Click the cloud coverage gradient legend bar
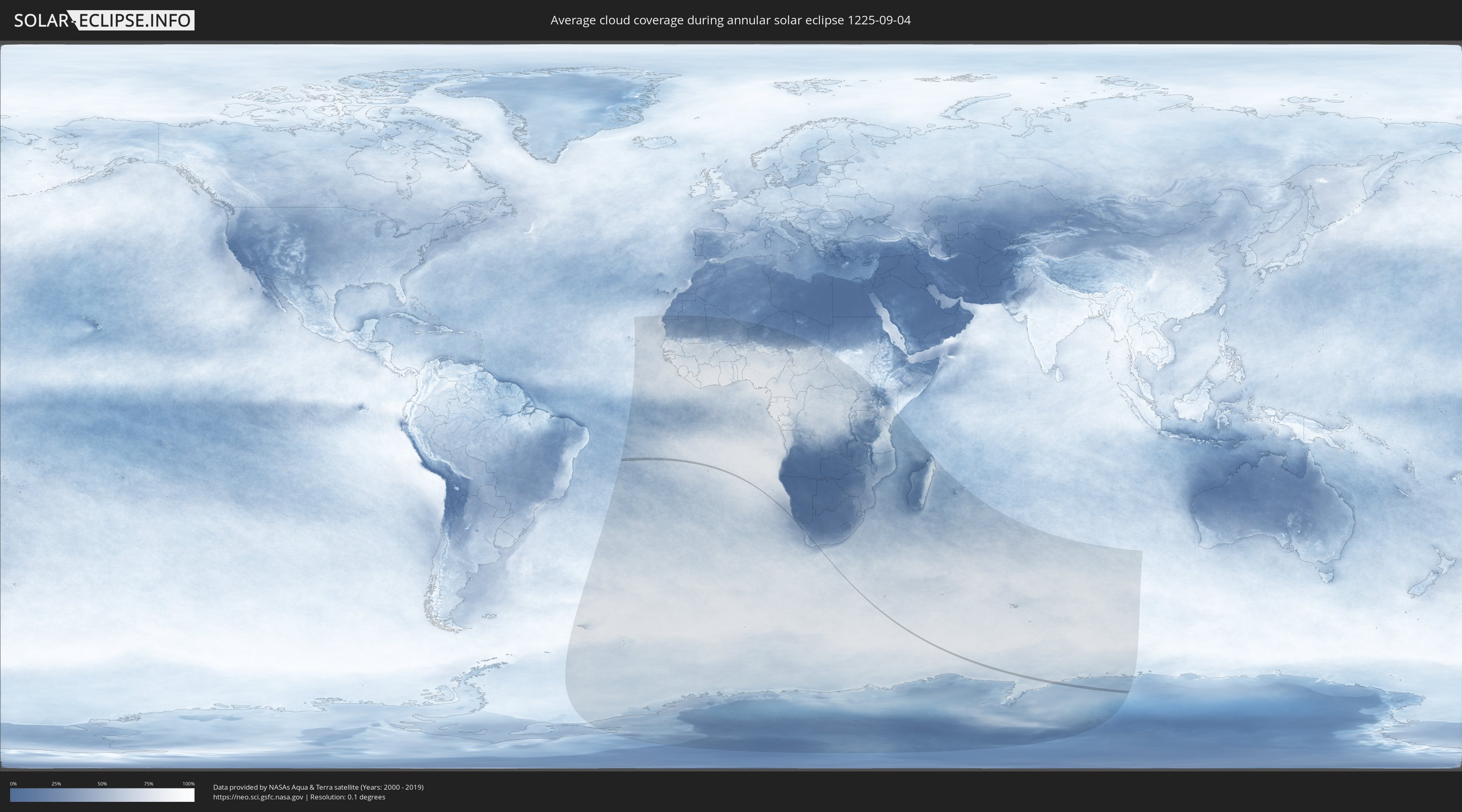Viewport: 1462px width, 812px height. click(x=102, y=795)
